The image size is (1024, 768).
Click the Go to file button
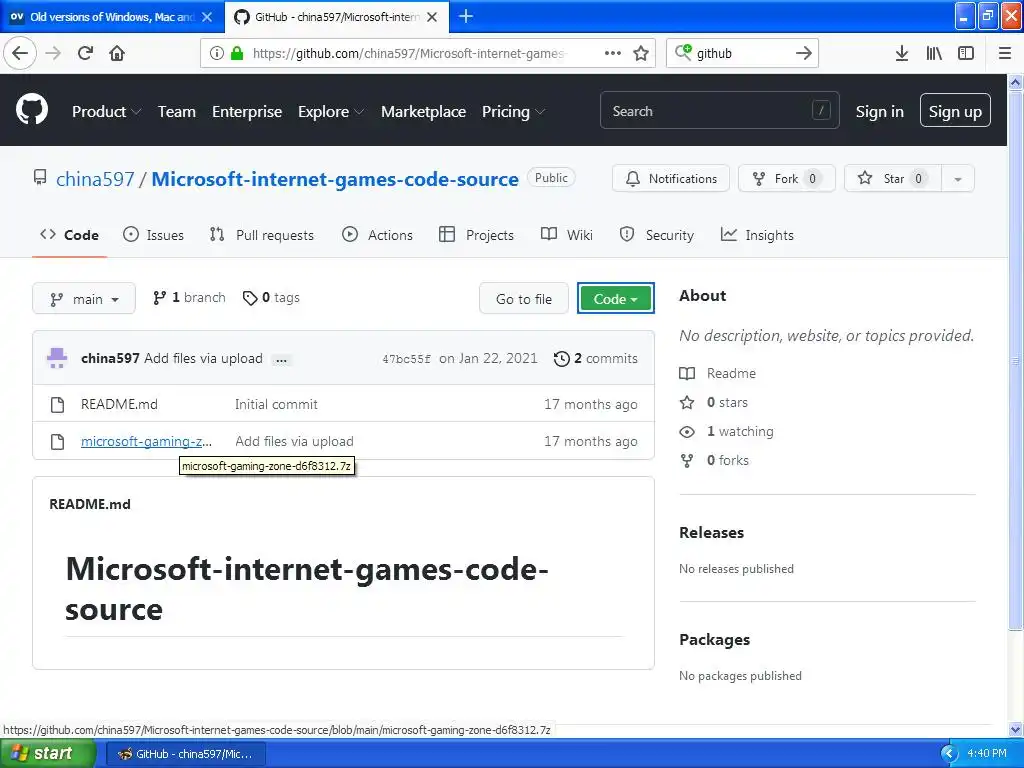click(524, 298)
